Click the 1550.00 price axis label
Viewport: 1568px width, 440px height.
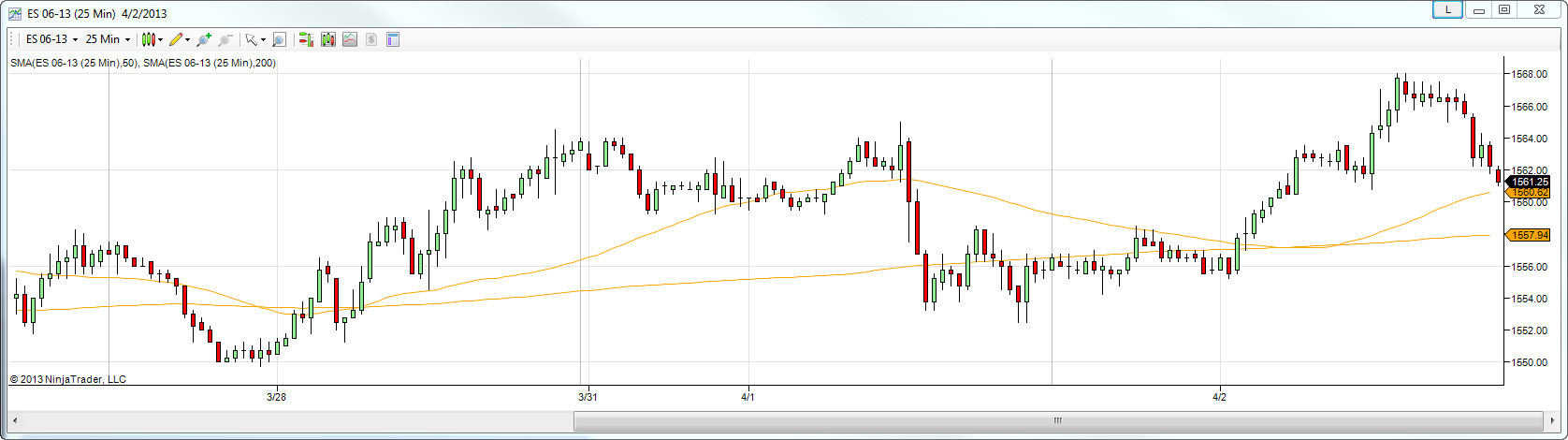[x=1531, y=362]
